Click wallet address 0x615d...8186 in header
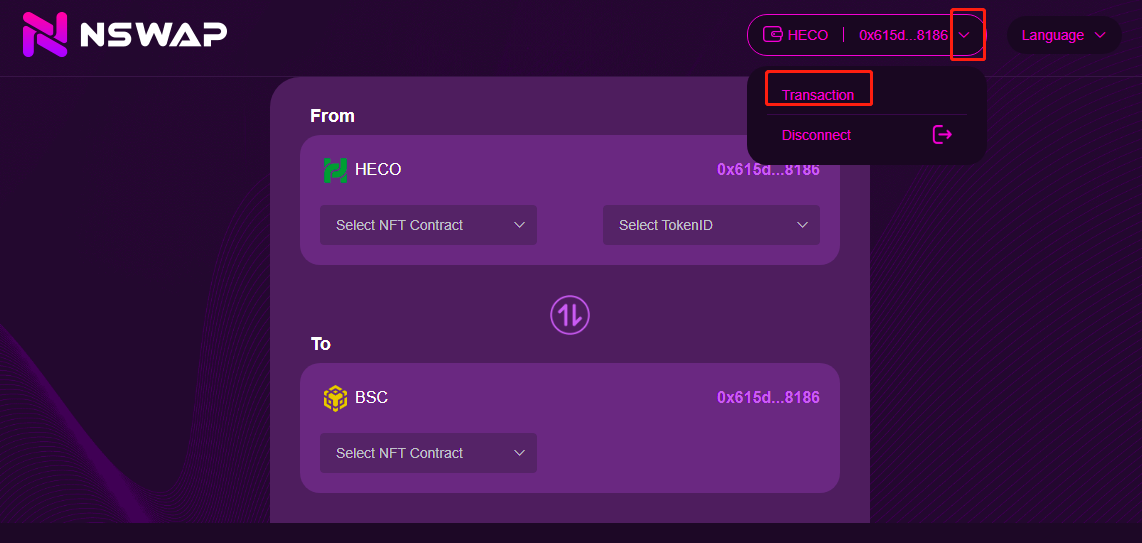The image size is (1142, 543). point(903,35)
